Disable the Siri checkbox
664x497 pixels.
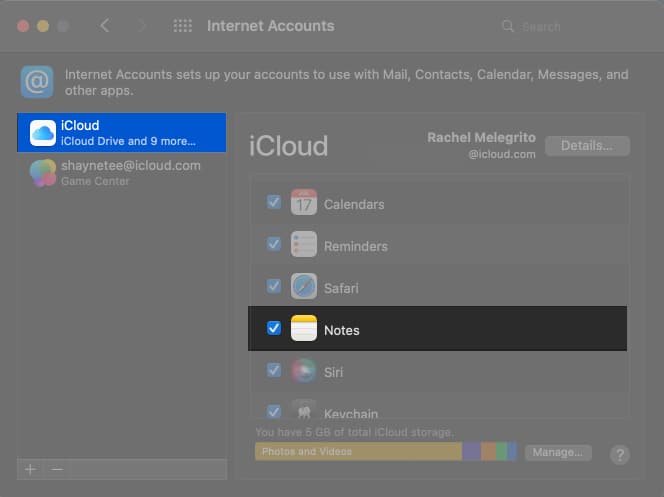coord(274,370)
